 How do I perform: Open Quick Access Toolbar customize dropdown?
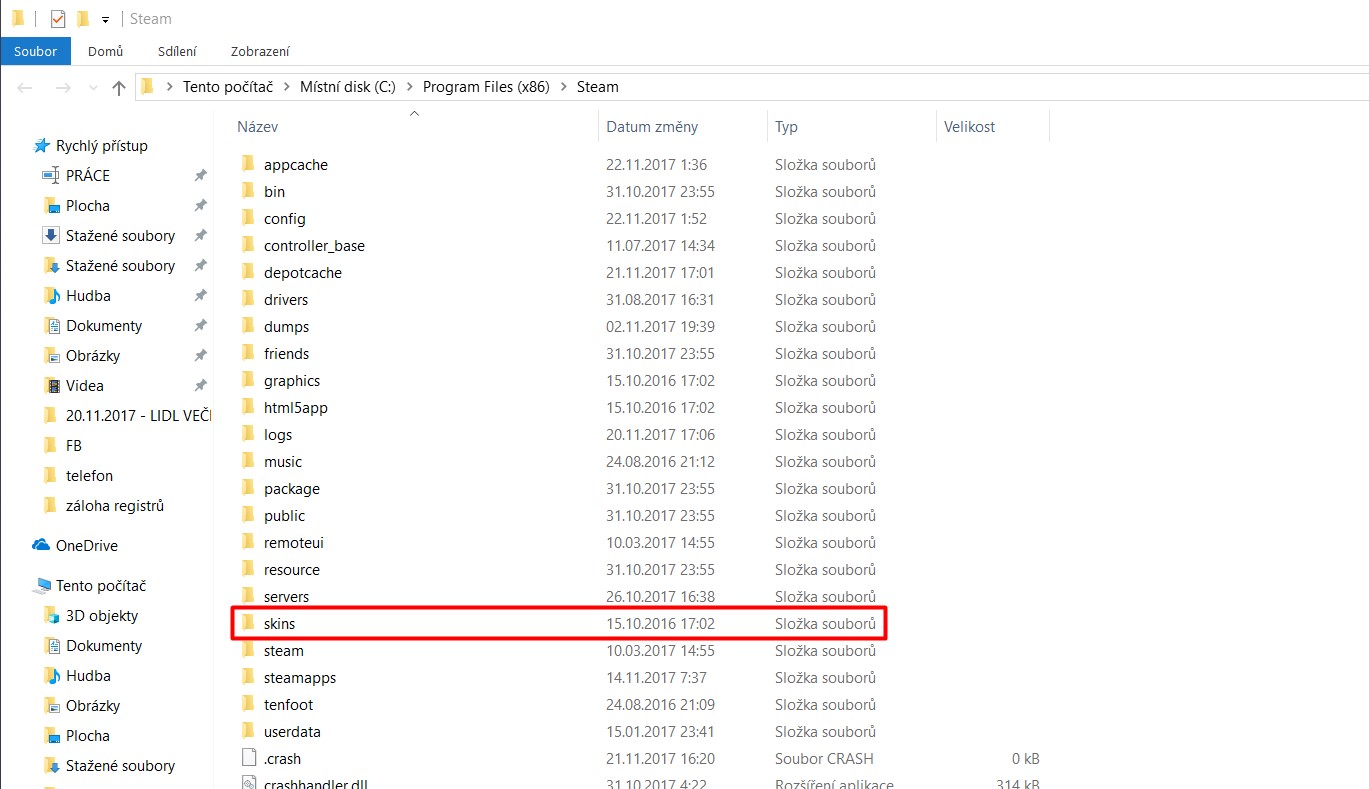(105, 20)
